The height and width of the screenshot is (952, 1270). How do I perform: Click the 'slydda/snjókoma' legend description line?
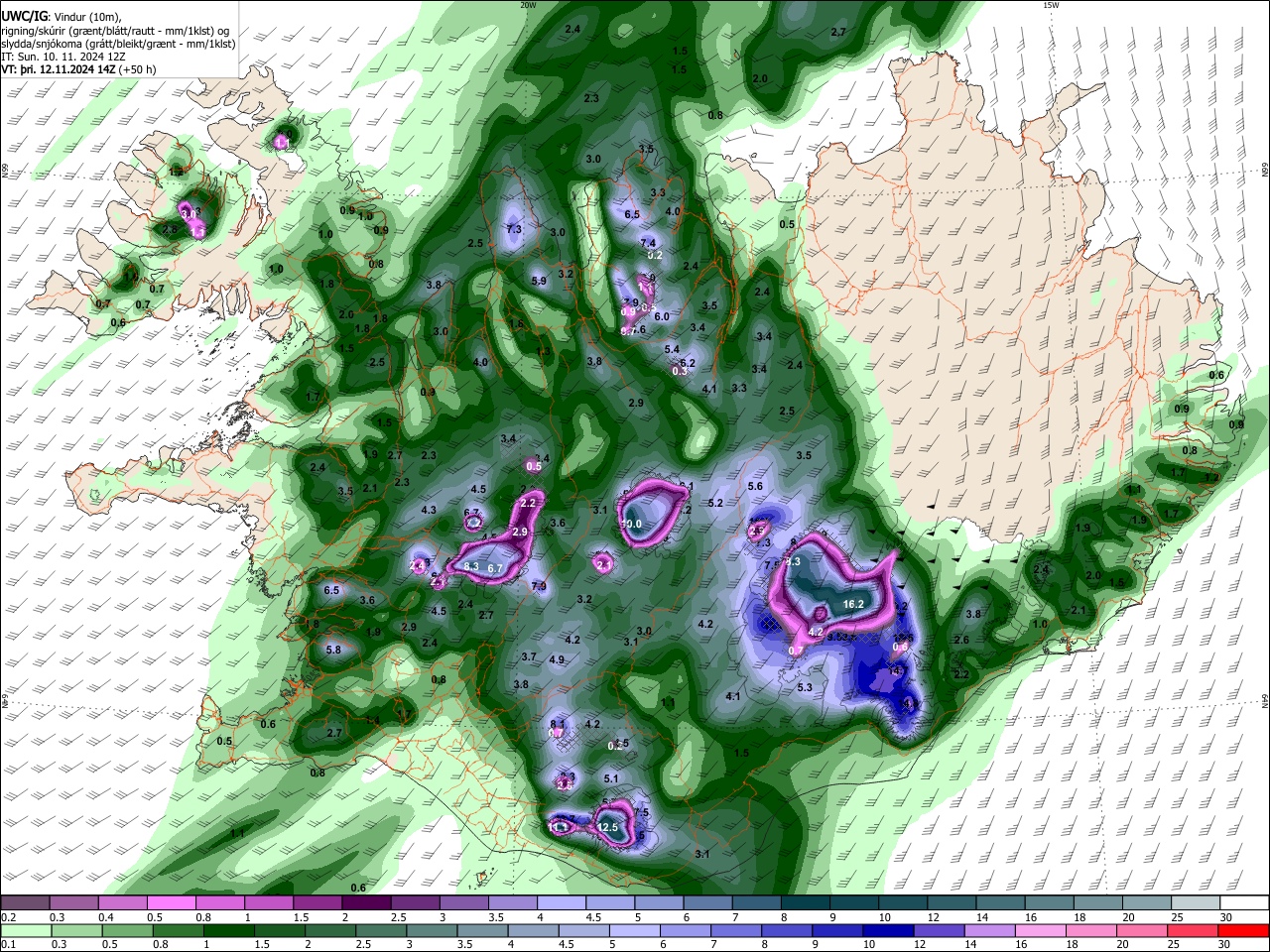(x=118, y=44)
